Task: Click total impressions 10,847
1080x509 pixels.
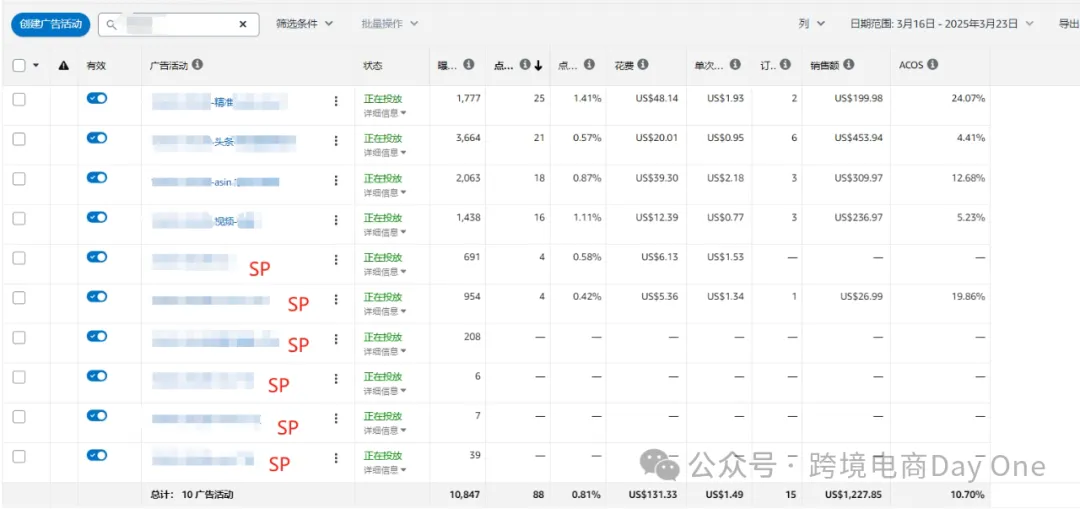Action: (467, 495)
